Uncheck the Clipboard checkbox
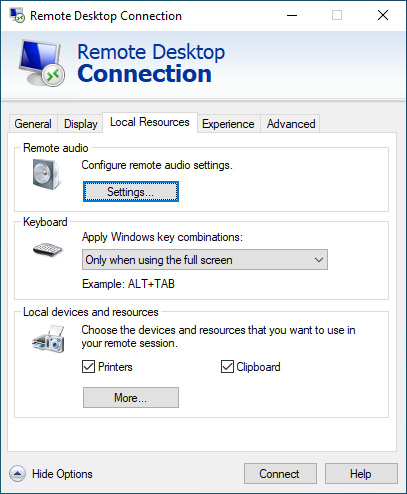This screenshot has height=494, width=407. [x=227, y=367]
